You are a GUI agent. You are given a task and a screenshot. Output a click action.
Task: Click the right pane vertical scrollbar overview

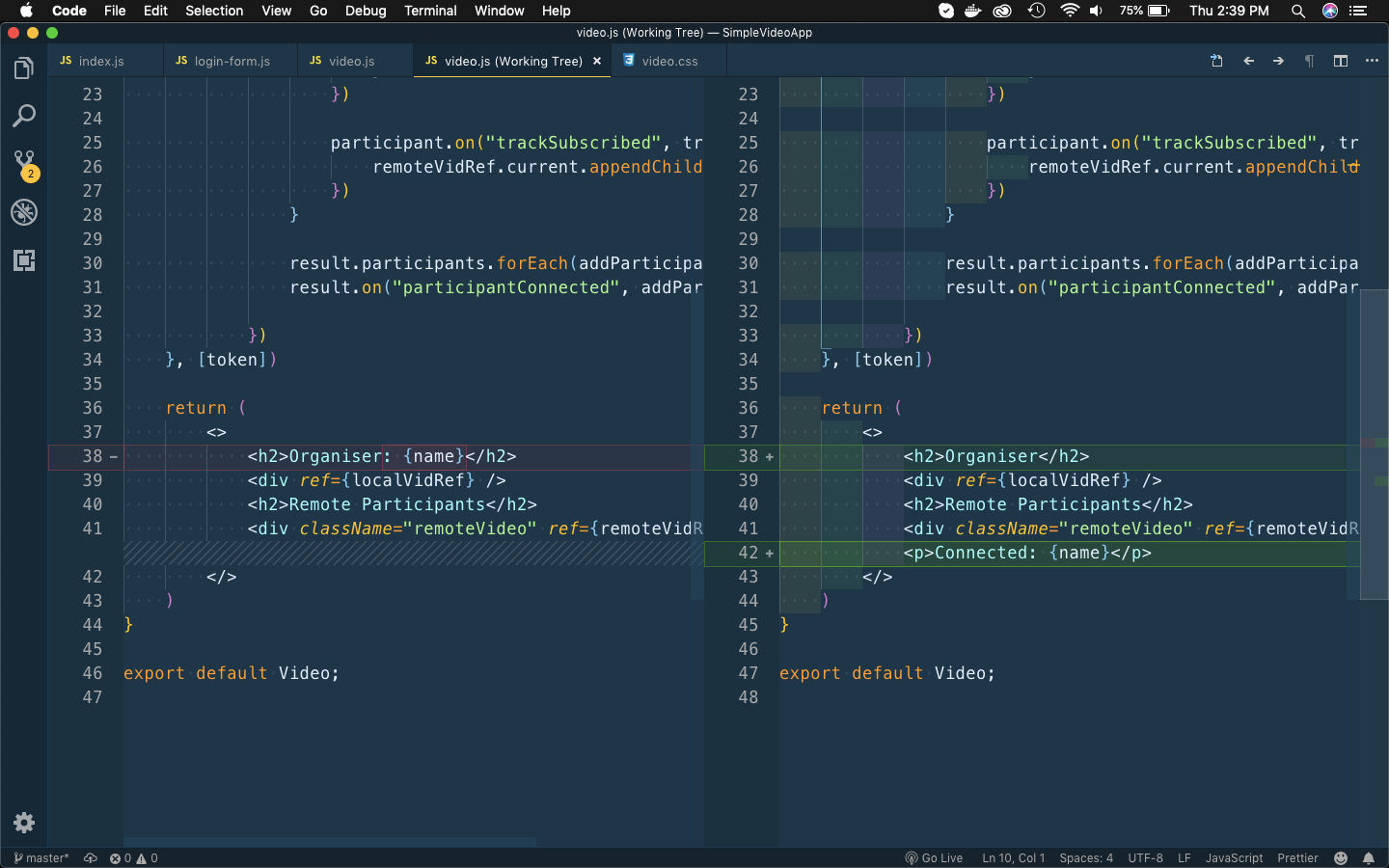[x=1375, y=444]
